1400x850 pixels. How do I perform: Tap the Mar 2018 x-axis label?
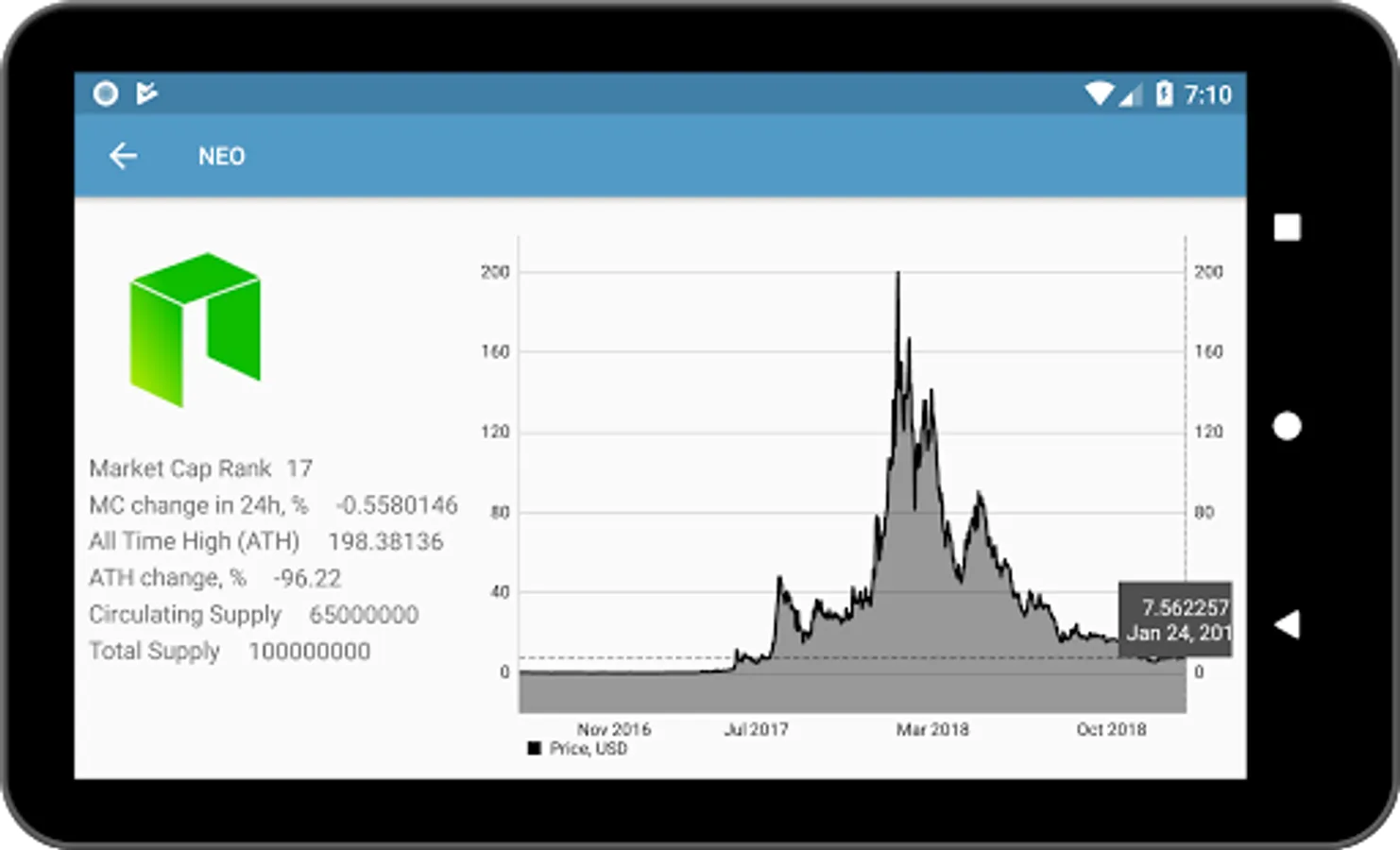[932, 729]
